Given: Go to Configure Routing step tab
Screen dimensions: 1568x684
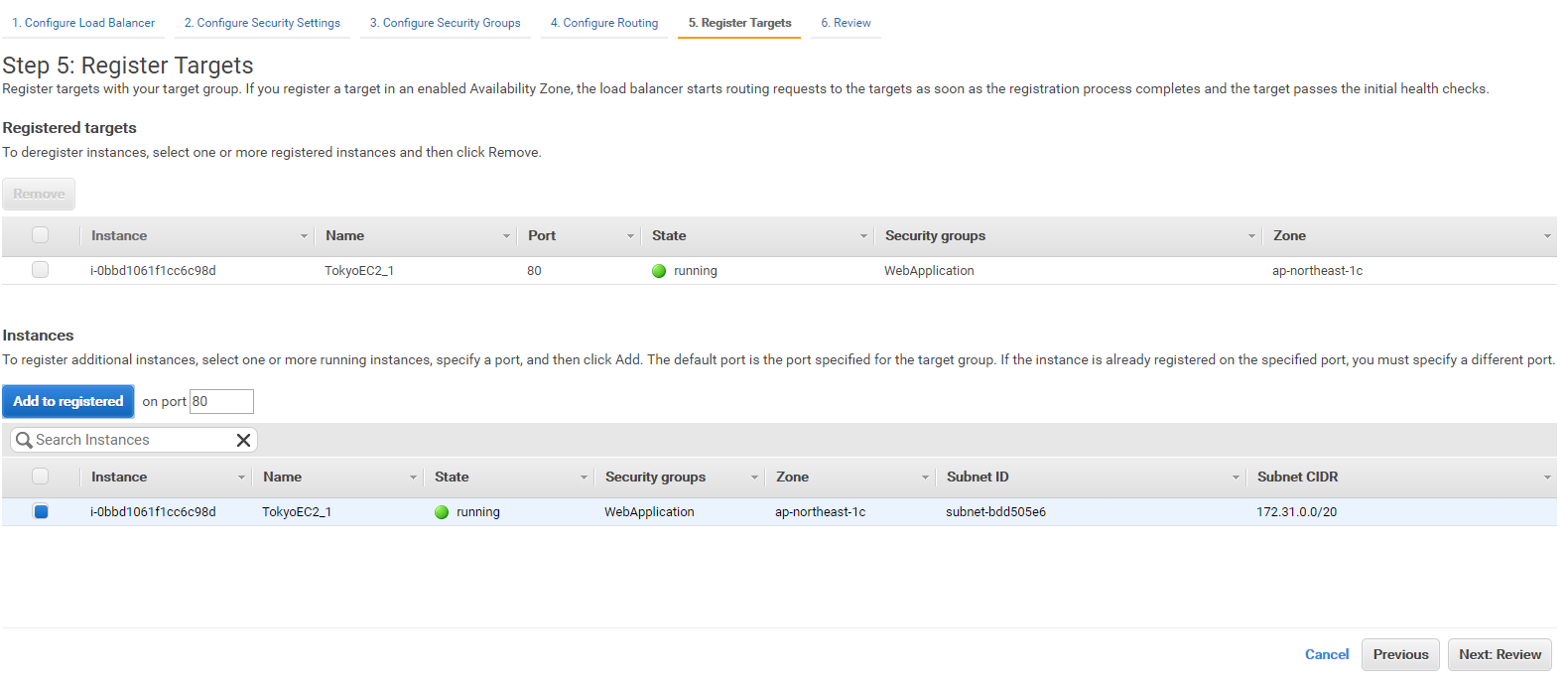Looking at the screenshot, I should 604,23.
